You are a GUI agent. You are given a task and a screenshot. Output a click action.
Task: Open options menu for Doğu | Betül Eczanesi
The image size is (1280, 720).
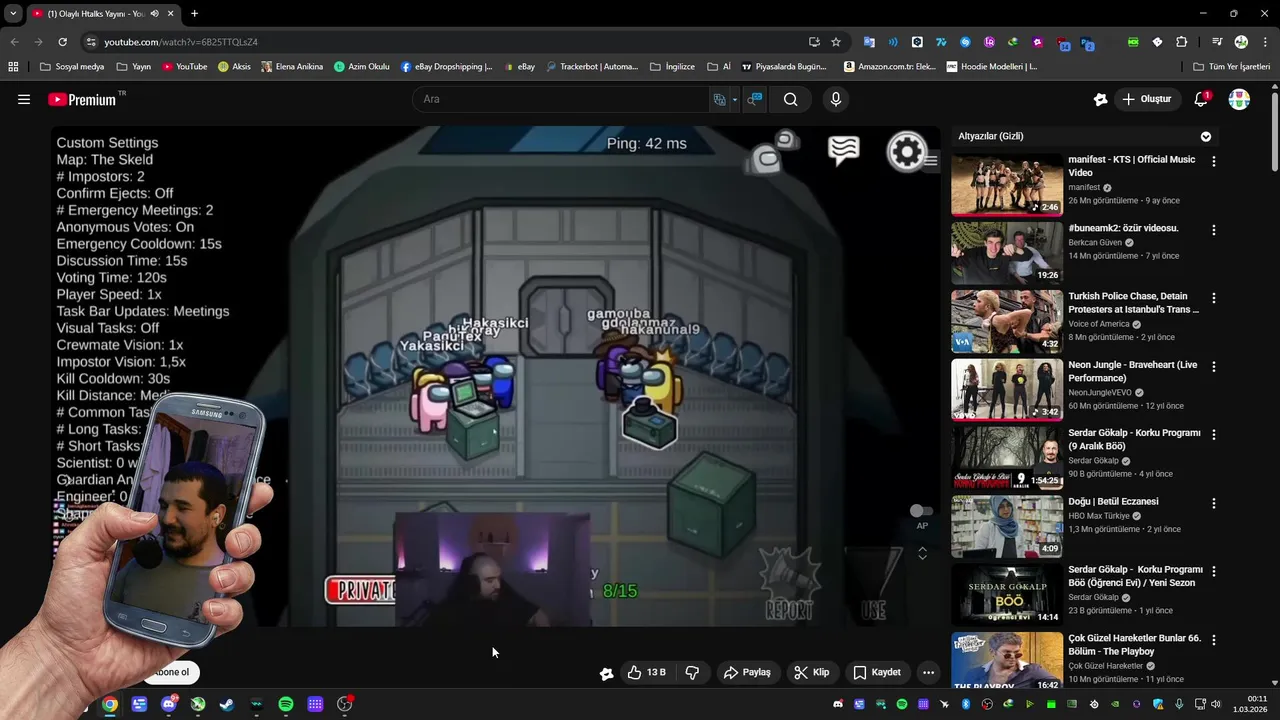point(1214,503)
